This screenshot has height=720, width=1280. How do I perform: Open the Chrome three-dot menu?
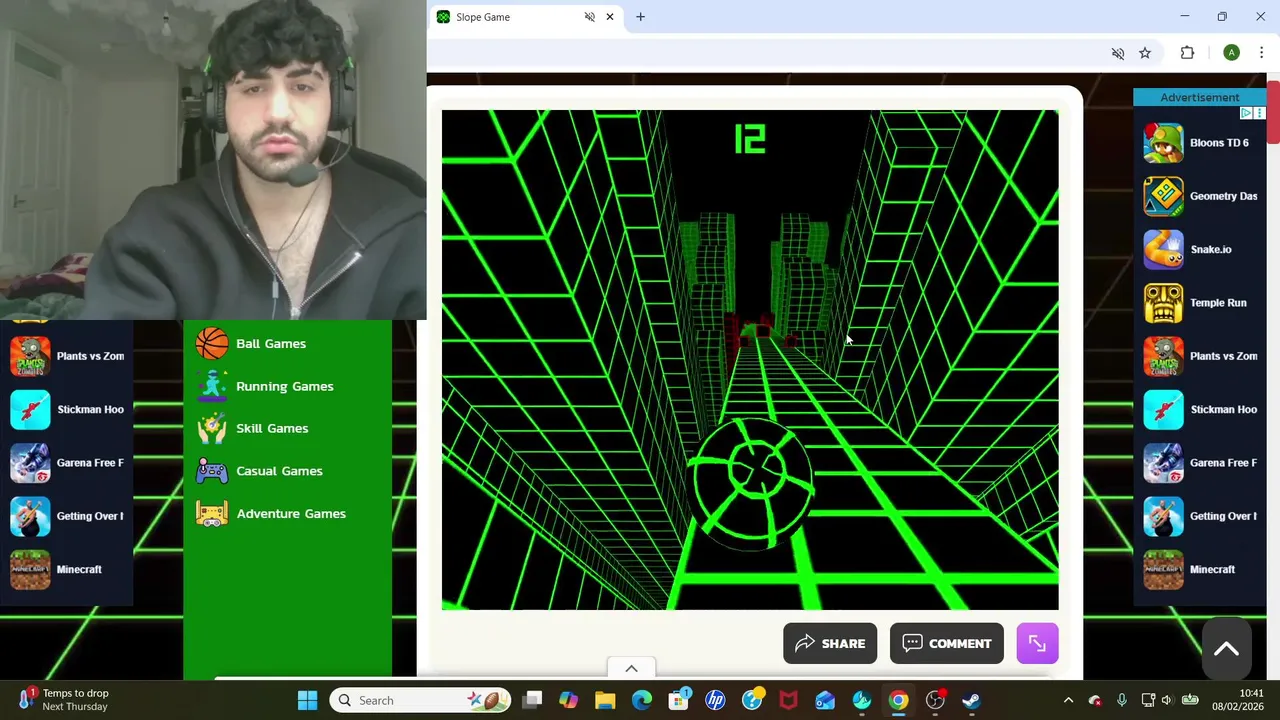pos(1261,53)
